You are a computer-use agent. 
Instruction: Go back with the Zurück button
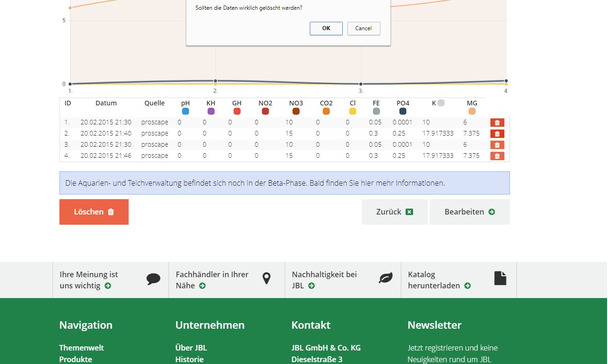[394, 212]
